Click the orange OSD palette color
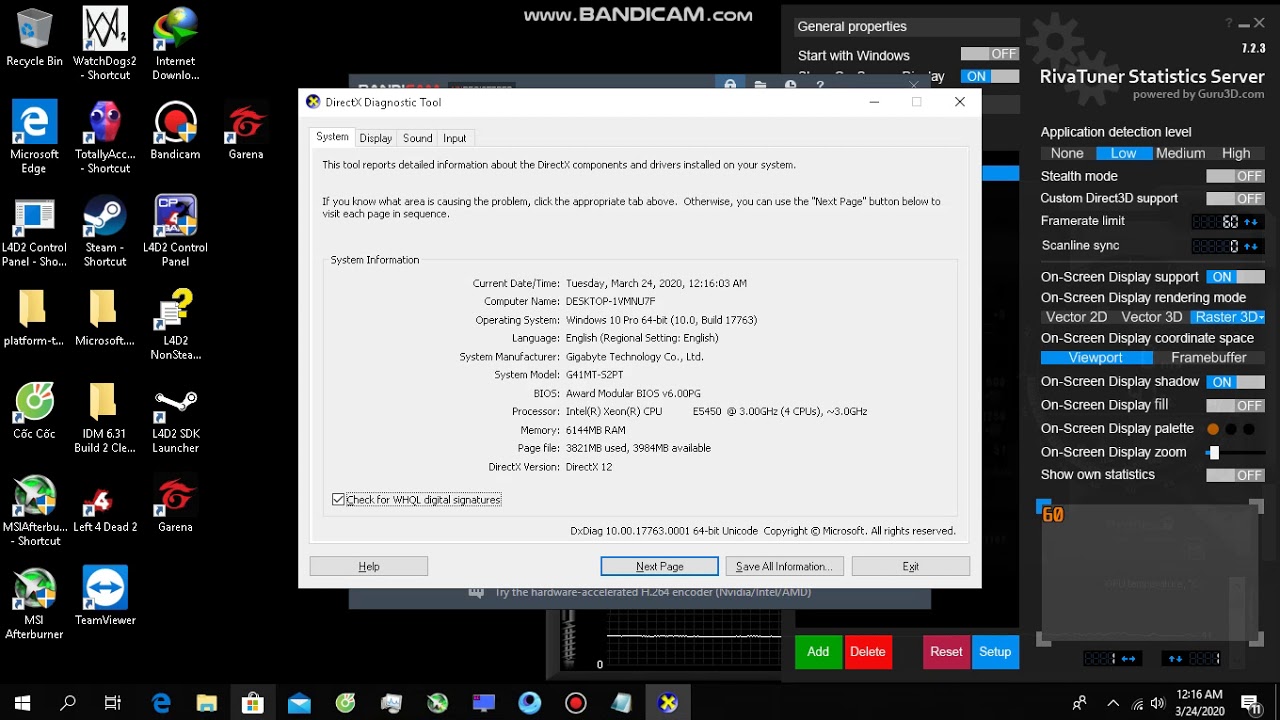 (x=1213, y=429)
